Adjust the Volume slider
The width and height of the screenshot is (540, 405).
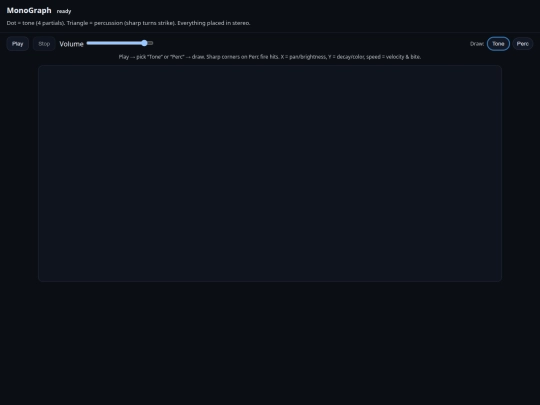point(120,43)
